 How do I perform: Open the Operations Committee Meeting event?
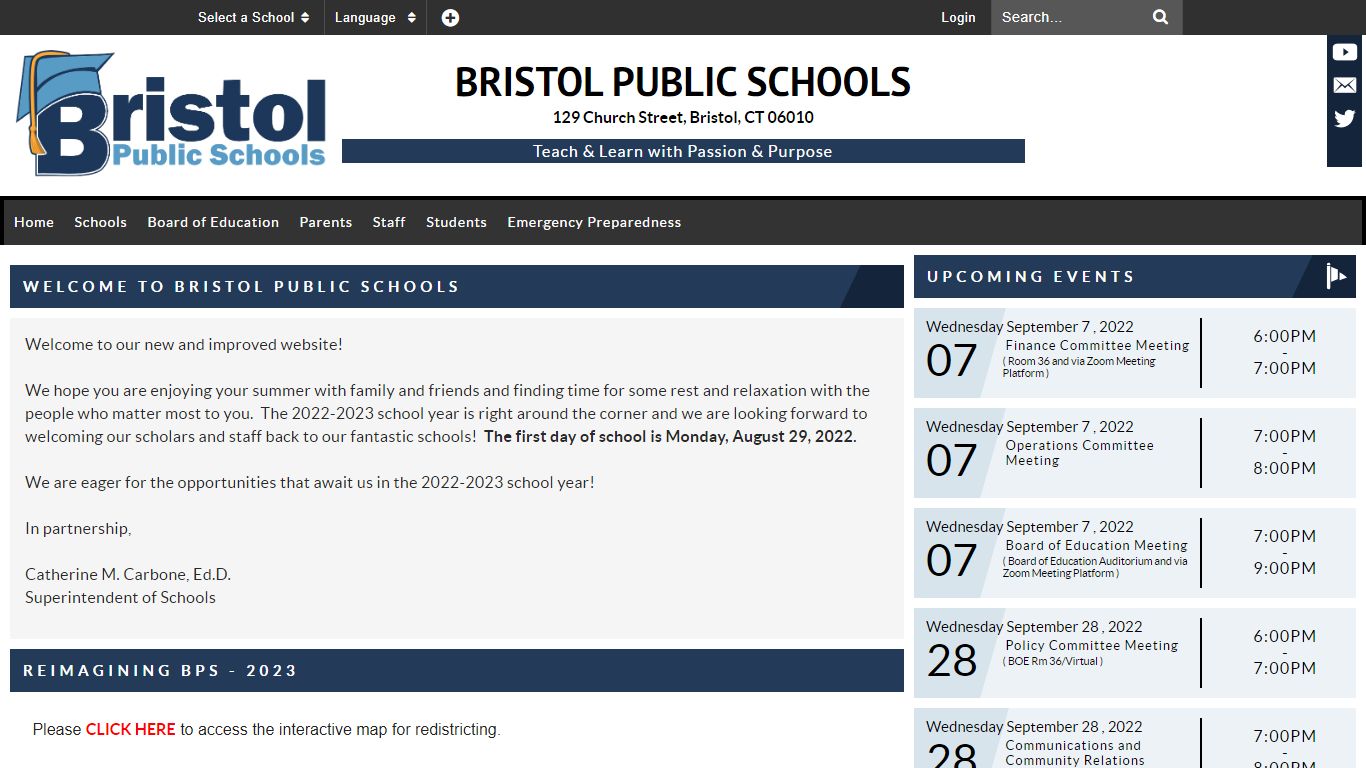tap(1079, 453)
